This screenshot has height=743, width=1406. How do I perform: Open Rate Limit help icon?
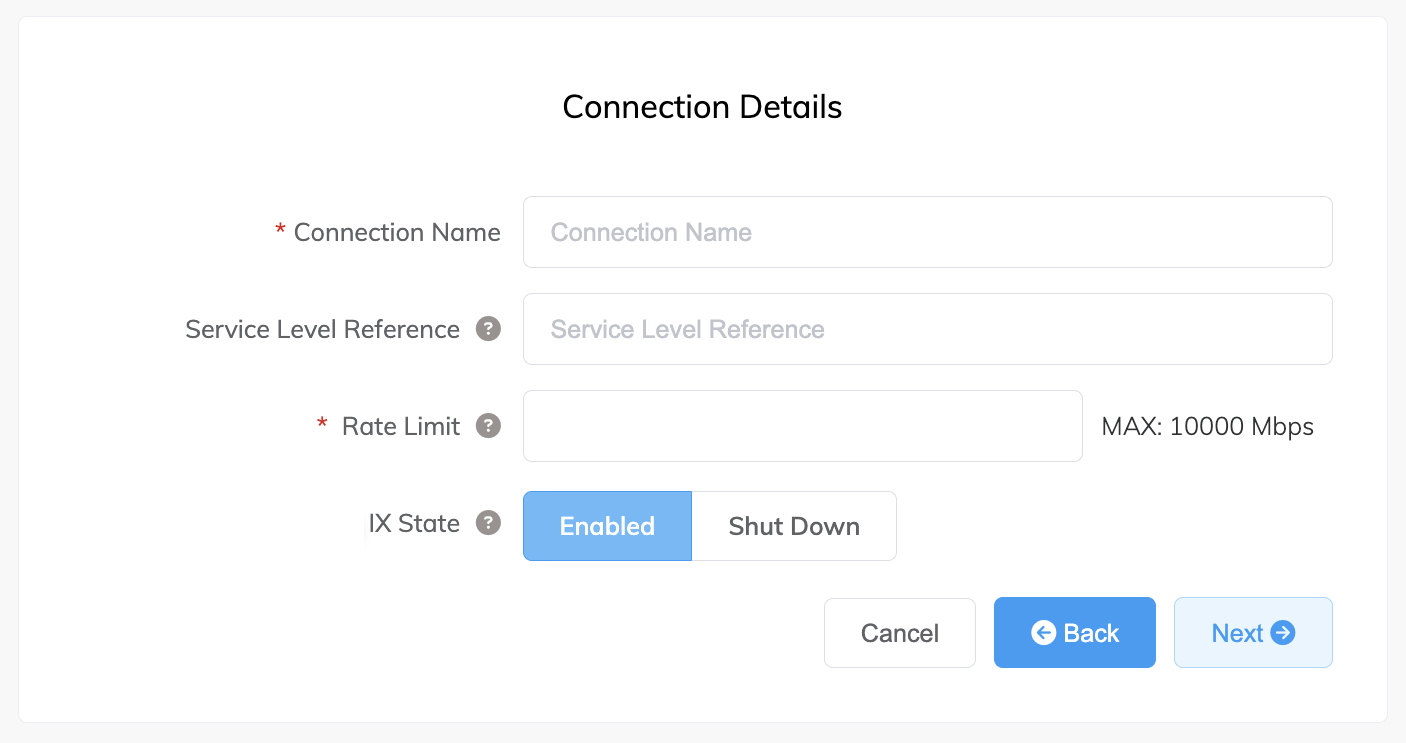(x=488, y=426)
